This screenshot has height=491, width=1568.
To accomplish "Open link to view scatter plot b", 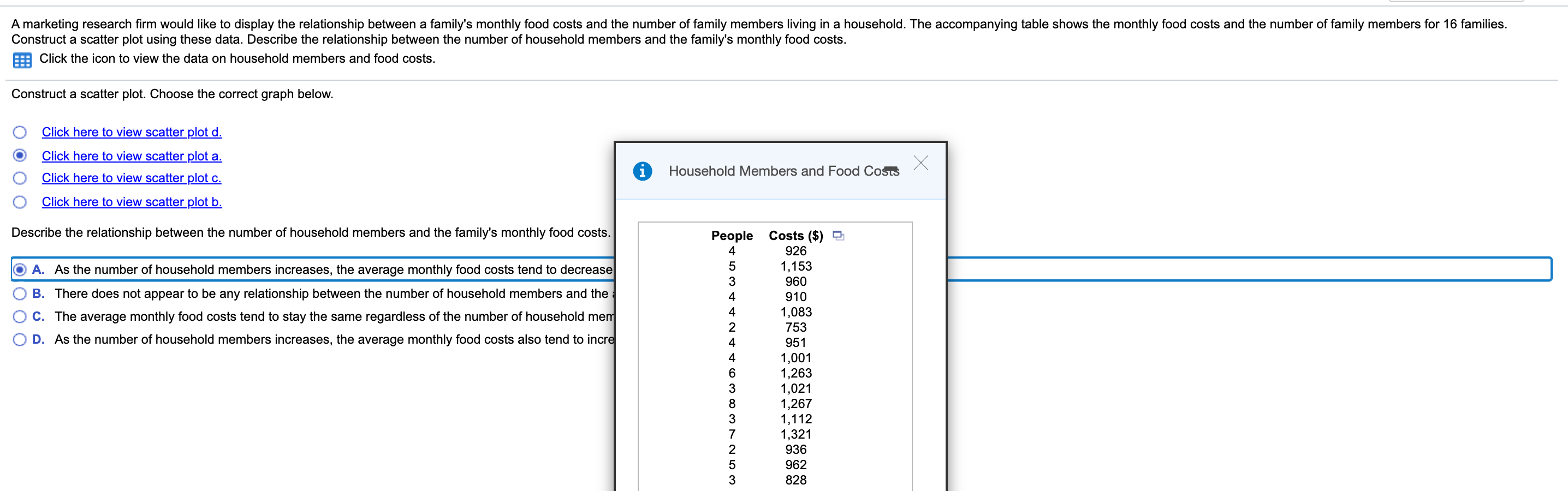I will [x=132, y=201].
